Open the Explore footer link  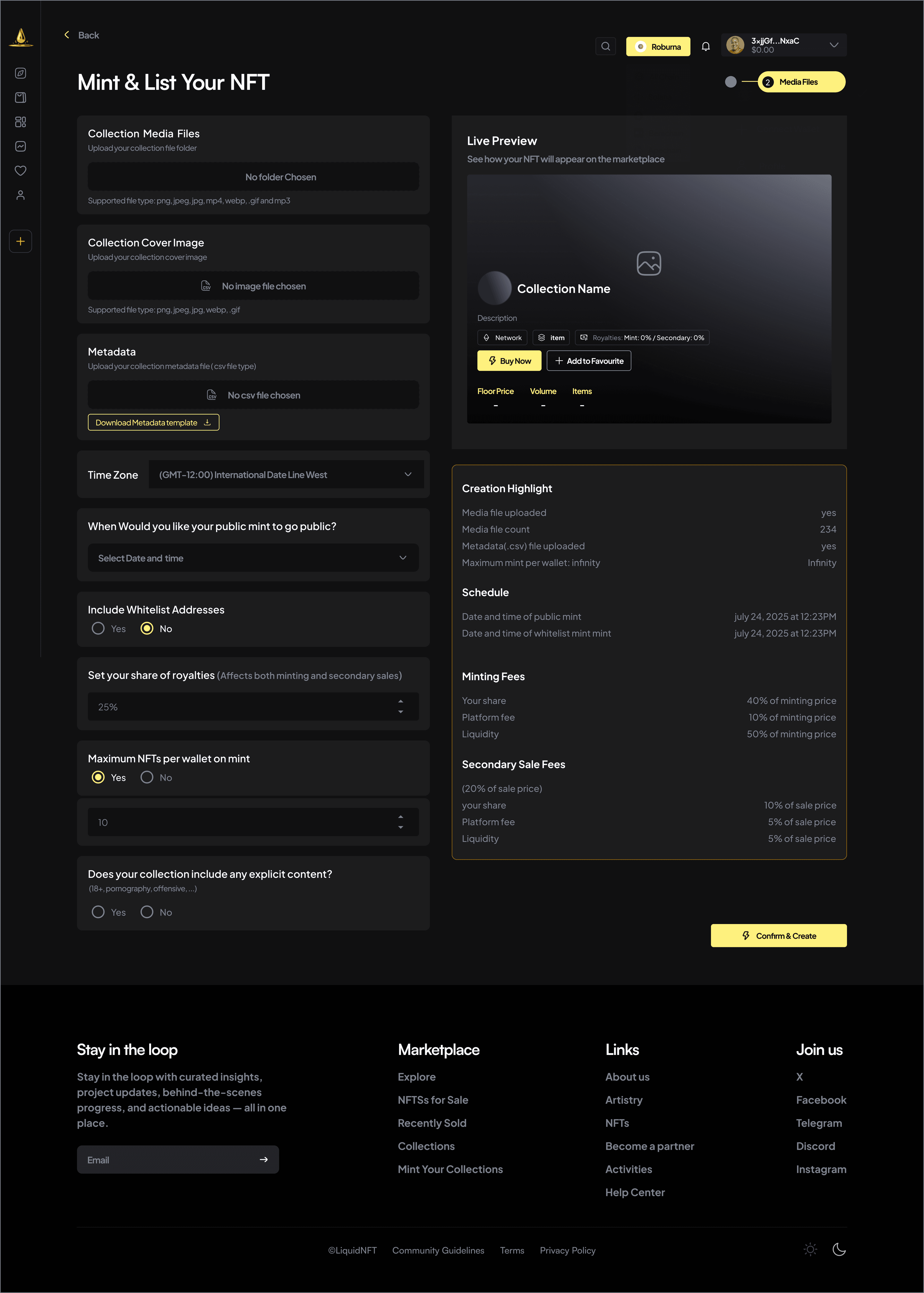tap(416, 1077)
